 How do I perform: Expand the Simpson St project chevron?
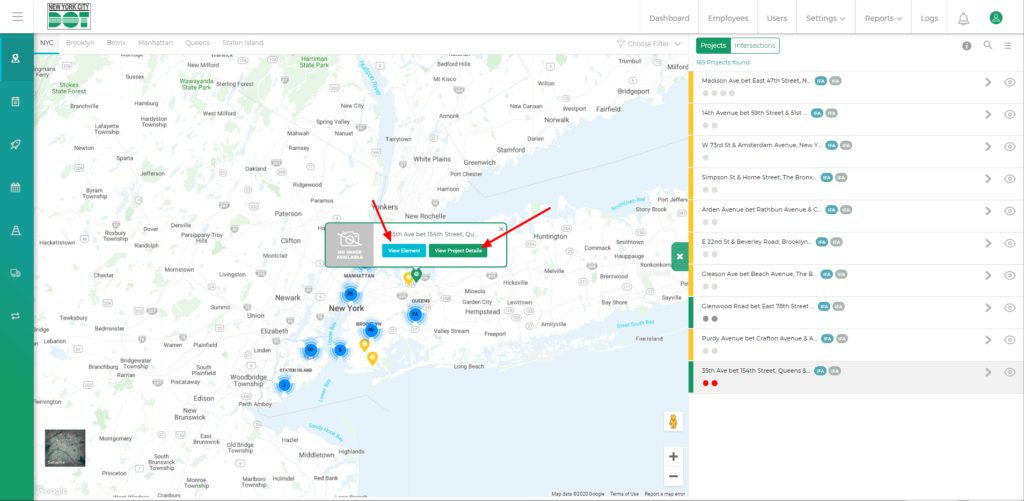point(987,179)
